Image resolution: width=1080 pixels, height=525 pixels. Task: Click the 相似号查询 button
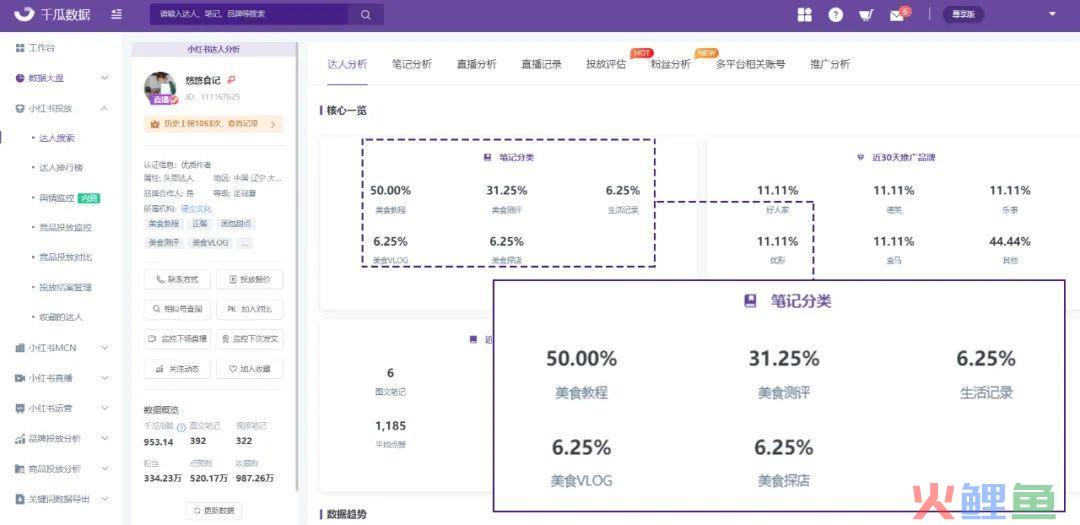pos(178,309)
